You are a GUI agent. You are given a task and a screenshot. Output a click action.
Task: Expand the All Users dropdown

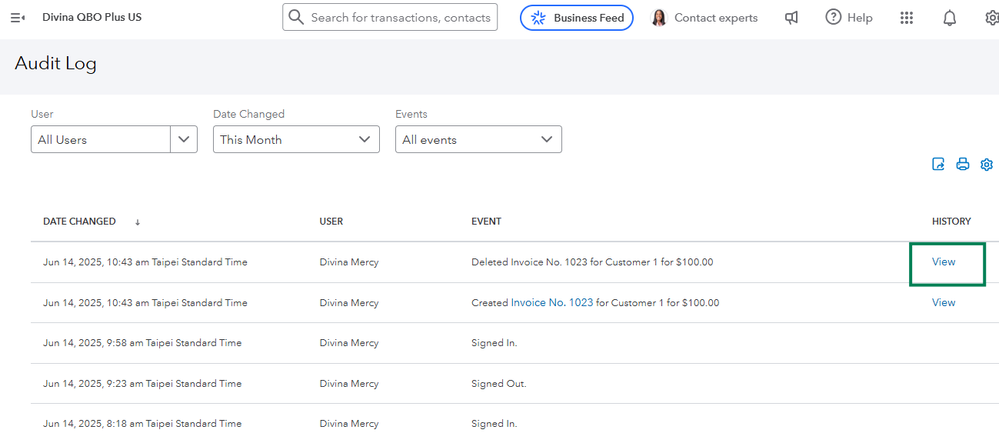pos(184,140)
